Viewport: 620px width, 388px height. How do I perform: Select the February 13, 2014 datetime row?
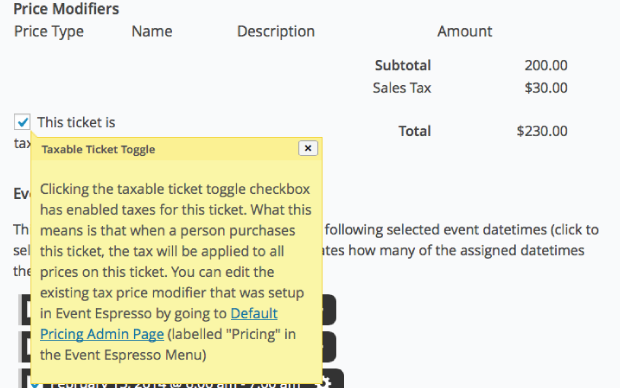pos(181,379)
